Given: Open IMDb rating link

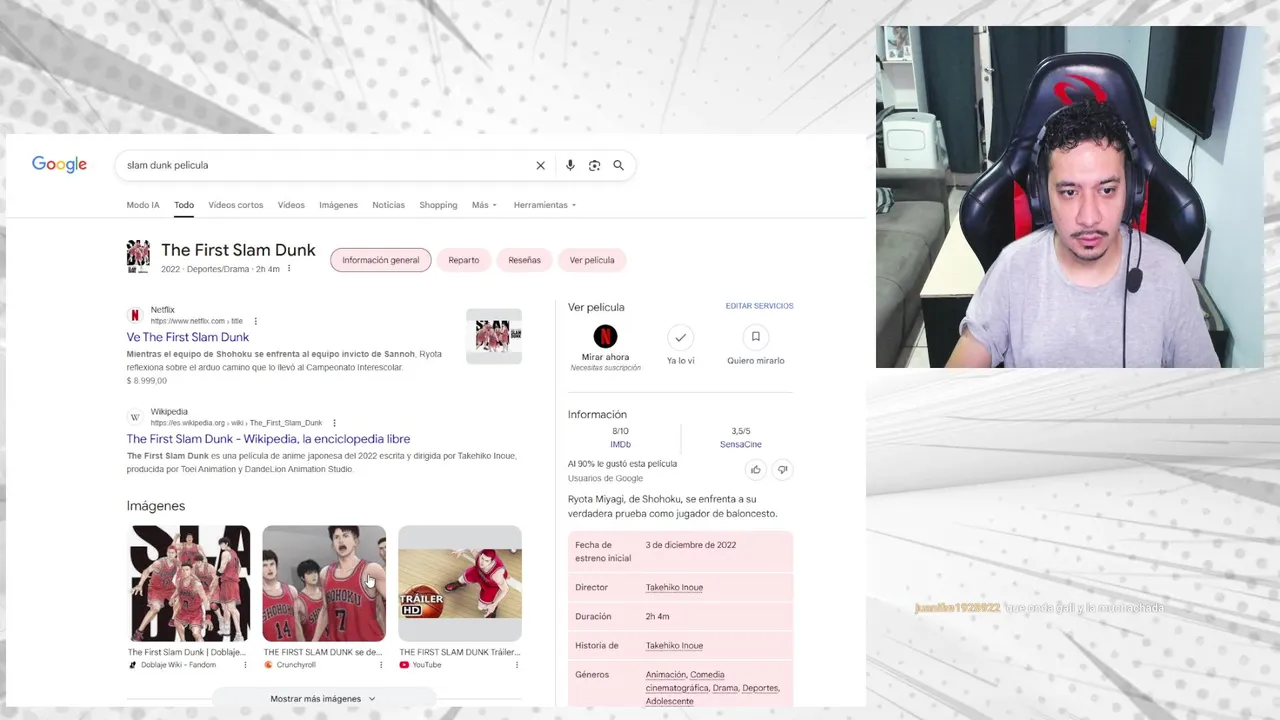Looking at the screenshot, I should [620, 444].
